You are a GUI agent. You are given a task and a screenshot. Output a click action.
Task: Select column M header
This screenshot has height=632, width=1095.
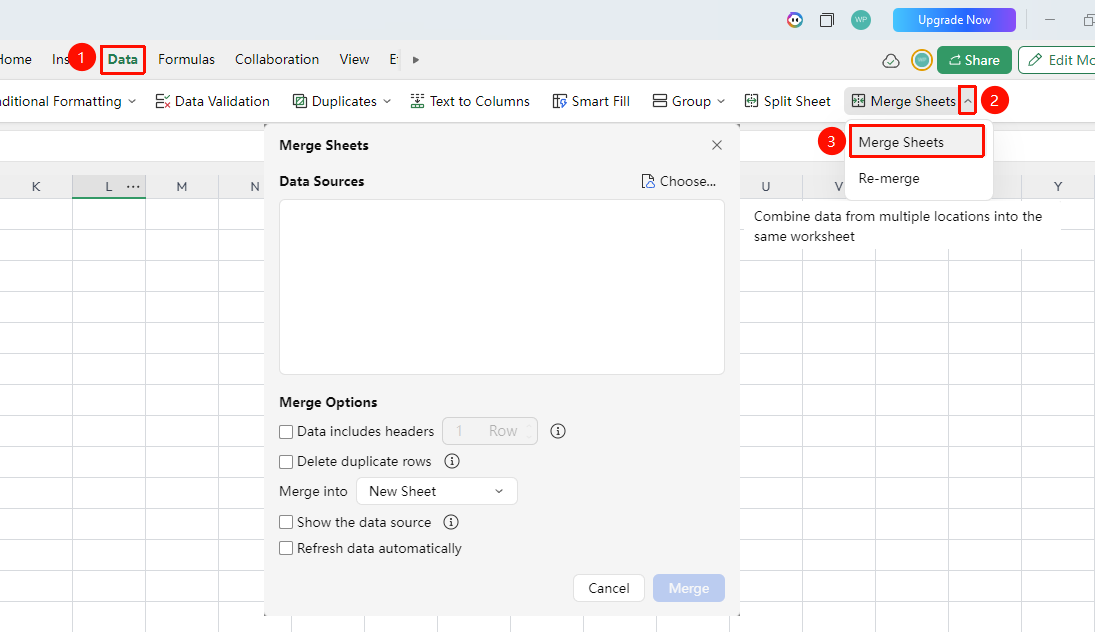pyautogui.click(x=182, y=186)
